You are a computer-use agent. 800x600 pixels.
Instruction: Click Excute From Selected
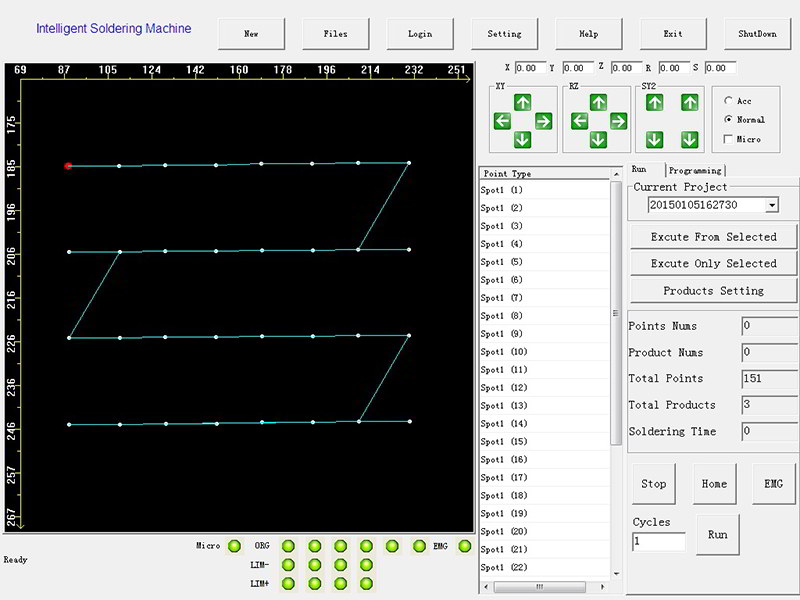point(713,237)
